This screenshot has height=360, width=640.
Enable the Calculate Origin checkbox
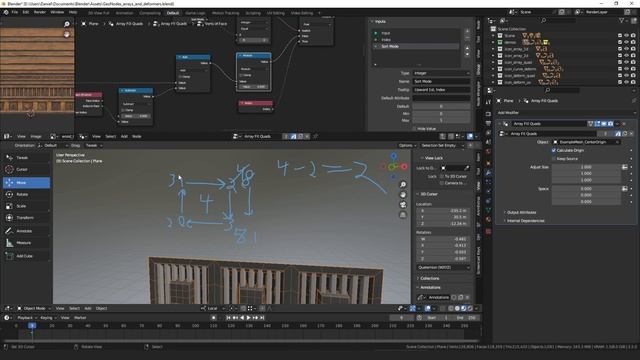[x=554, y=150]
